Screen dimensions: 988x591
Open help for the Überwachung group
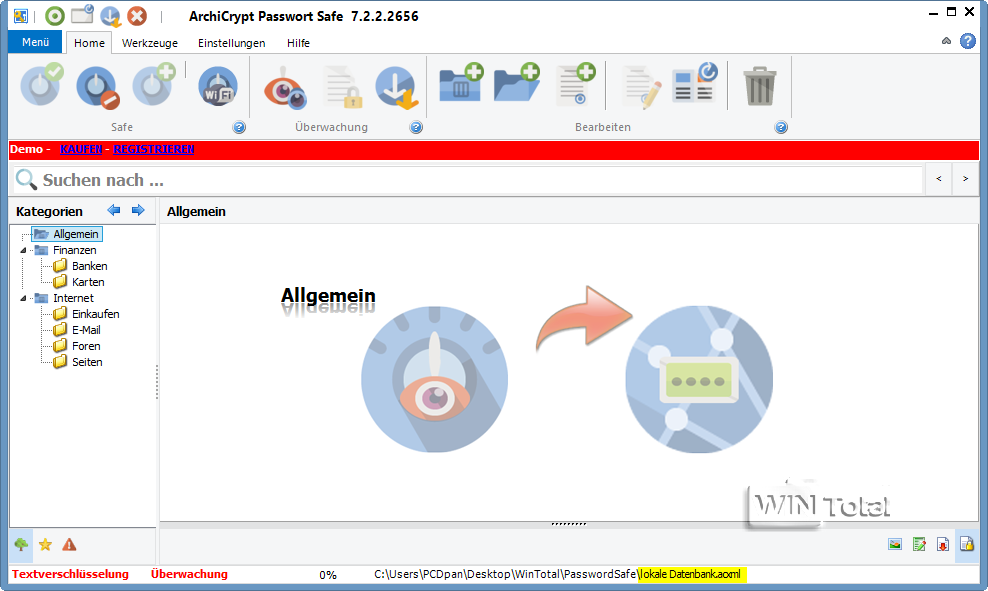[416, 127]
